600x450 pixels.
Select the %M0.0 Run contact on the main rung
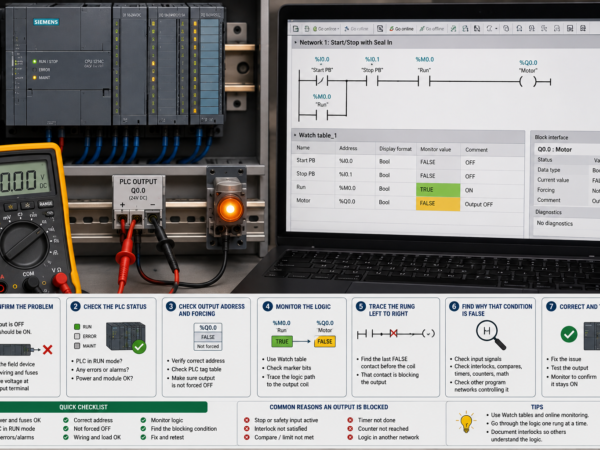(x=424, y=81)
